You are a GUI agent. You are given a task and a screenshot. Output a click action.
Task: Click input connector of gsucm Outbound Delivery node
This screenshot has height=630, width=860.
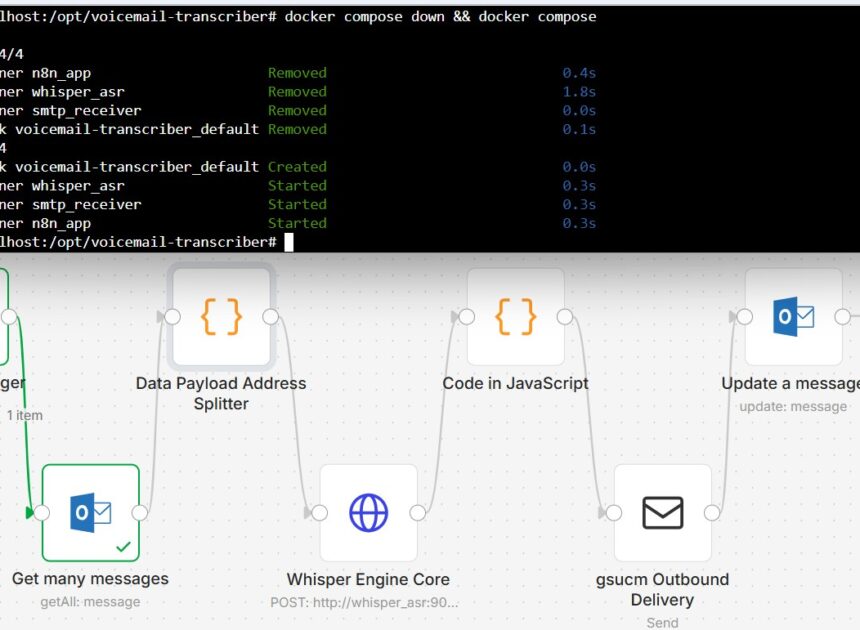click(x=614, y=513)
